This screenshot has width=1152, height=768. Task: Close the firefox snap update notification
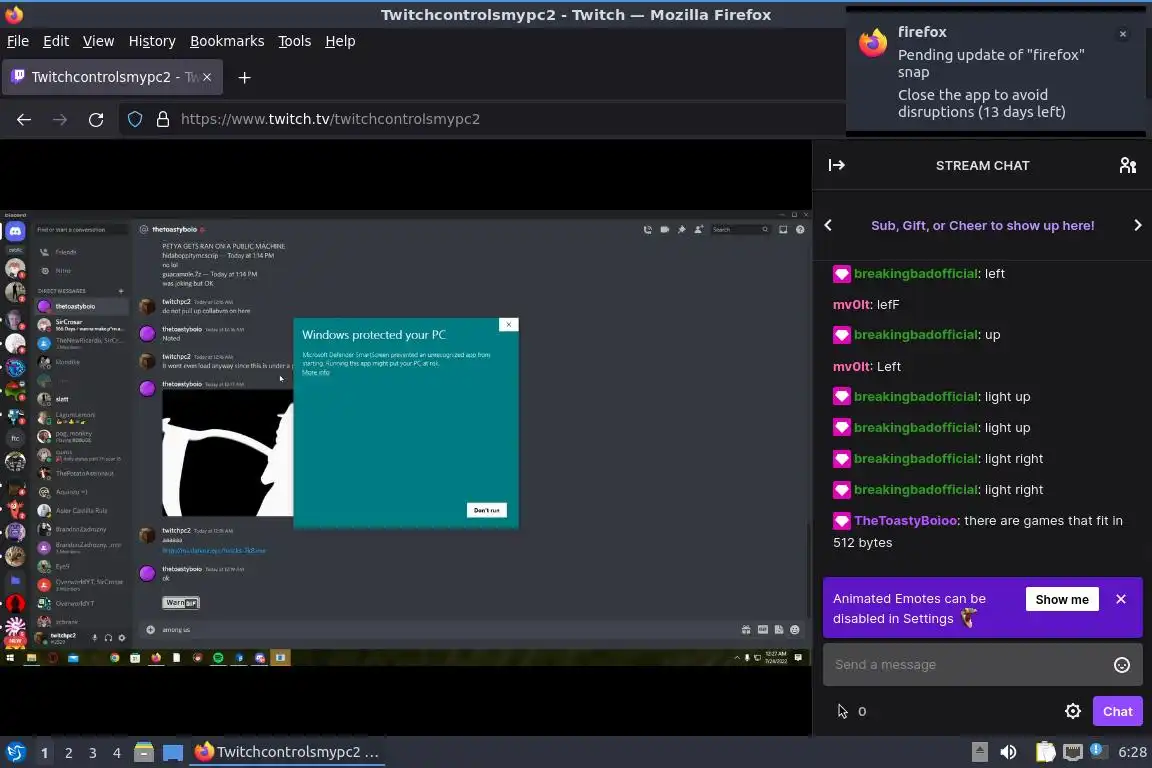(1123, 34)
